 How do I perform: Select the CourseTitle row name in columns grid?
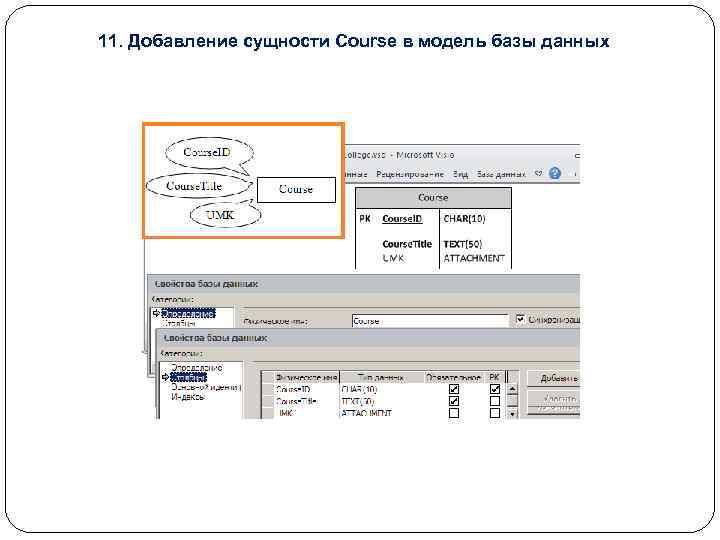297,401
